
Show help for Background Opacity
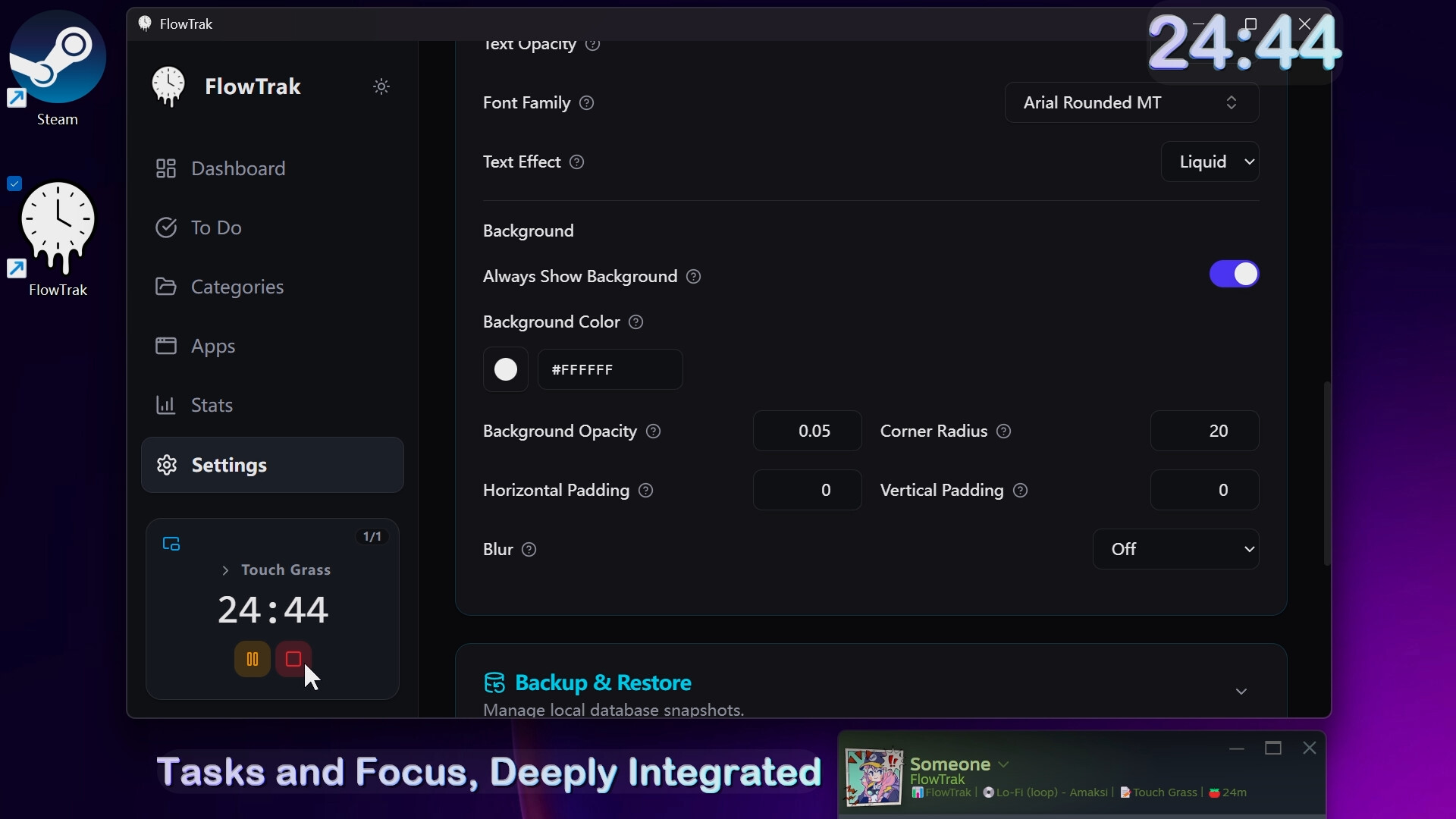tap(654, 431)
